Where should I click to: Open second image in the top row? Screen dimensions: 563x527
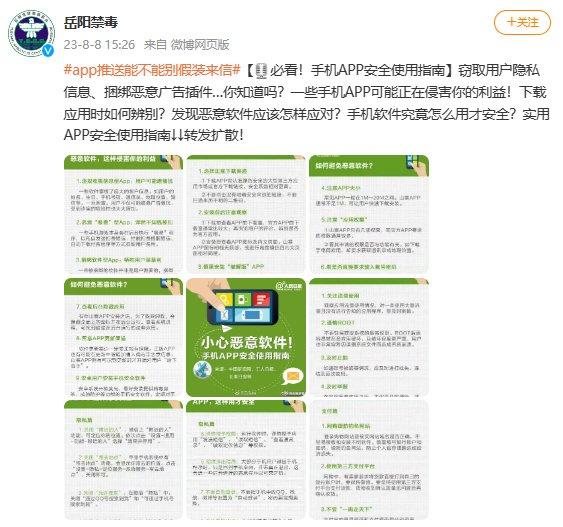tap(246, 214)
